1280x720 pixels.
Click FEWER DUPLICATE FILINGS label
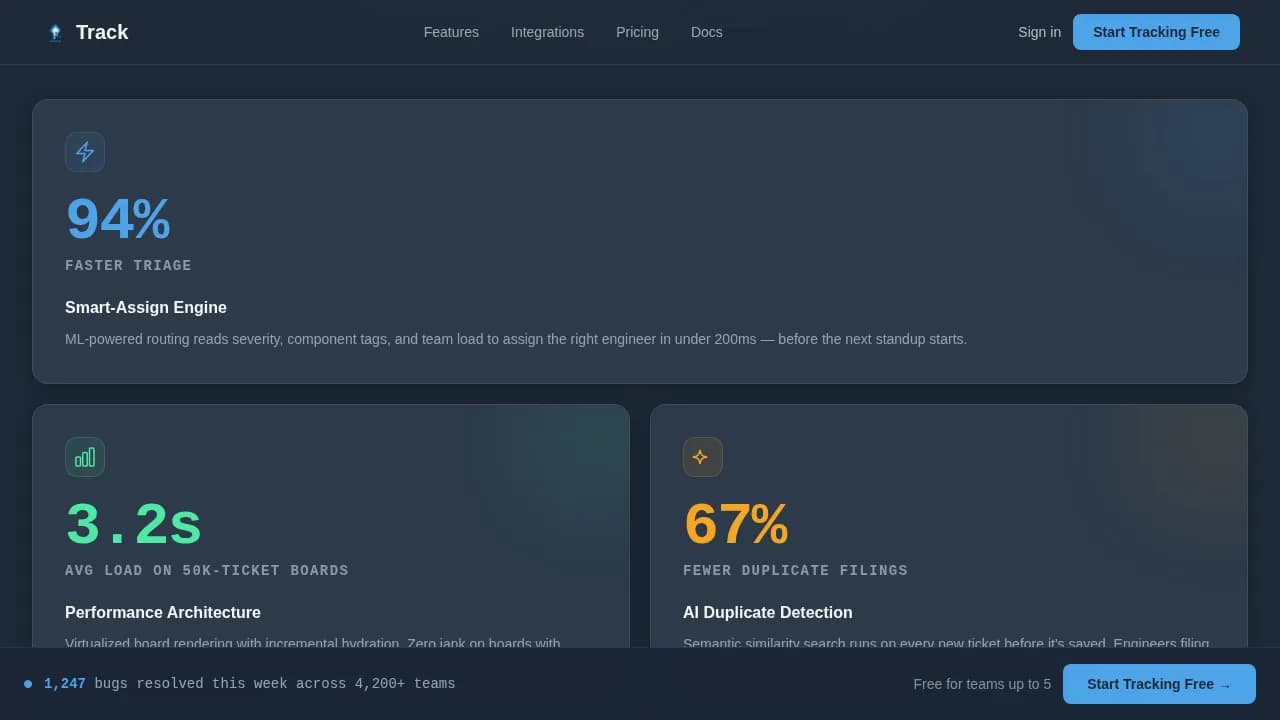click(795, 571)
